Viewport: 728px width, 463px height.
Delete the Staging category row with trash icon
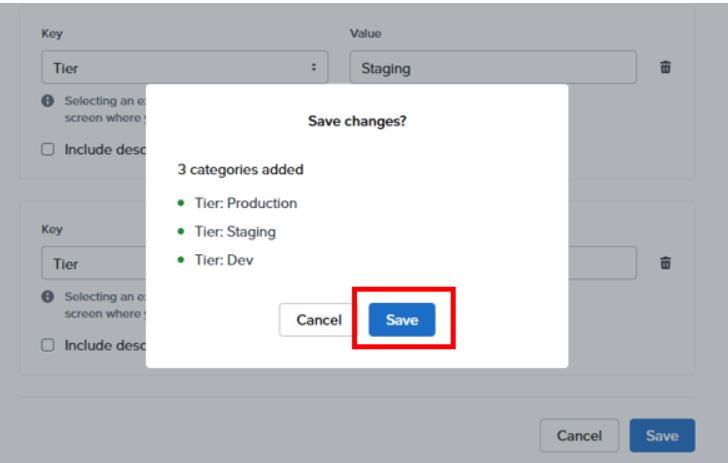tap(665, 67)
